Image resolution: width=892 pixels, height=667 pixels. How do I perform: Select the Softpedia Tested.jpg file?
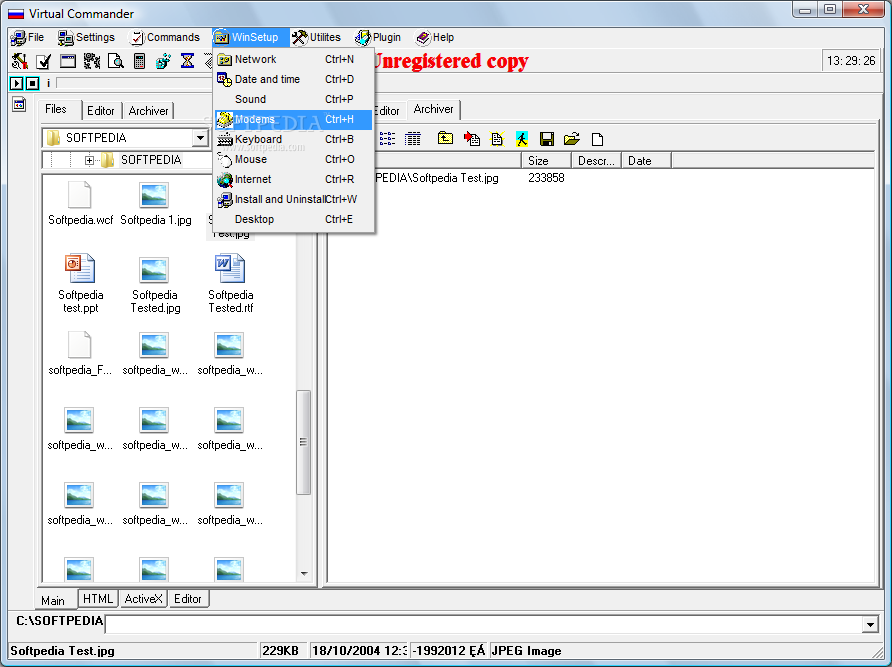pyautogui.click(x=155, y=283)
